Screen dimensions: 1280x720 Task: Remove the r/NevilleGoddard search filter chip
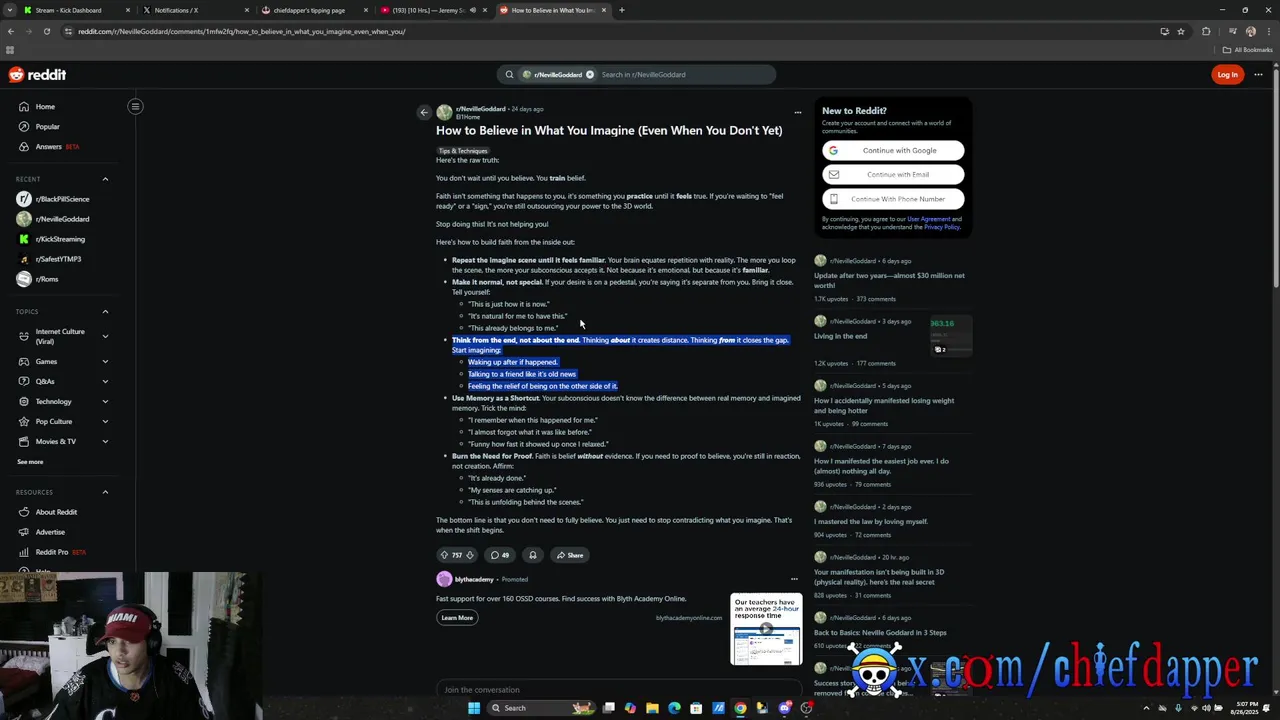(x=590, y=74)
